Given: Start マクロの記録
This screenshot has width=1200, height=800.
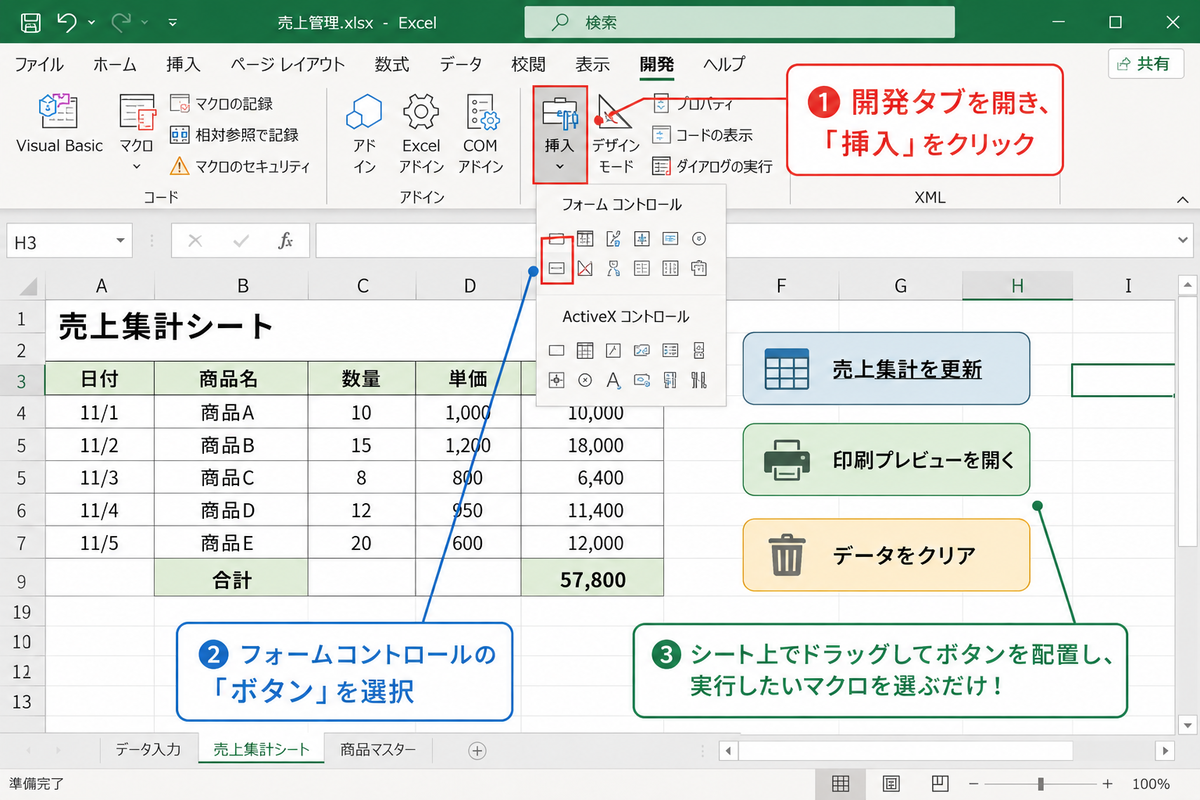Looking at the screenshot, I should [x=222, y=104].
